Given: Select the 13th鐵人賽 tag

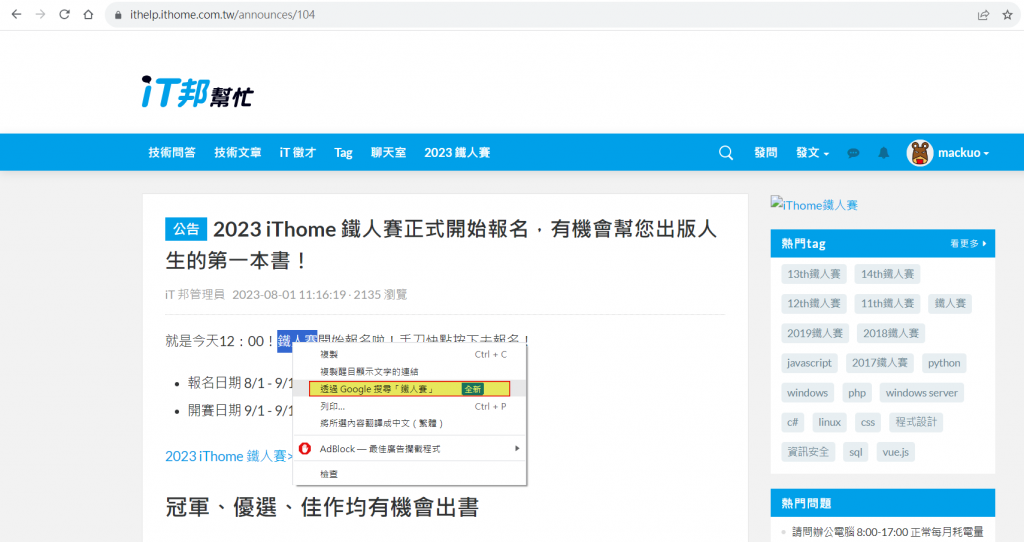Looking at the screenshot, I should click(x=814, y=274).
